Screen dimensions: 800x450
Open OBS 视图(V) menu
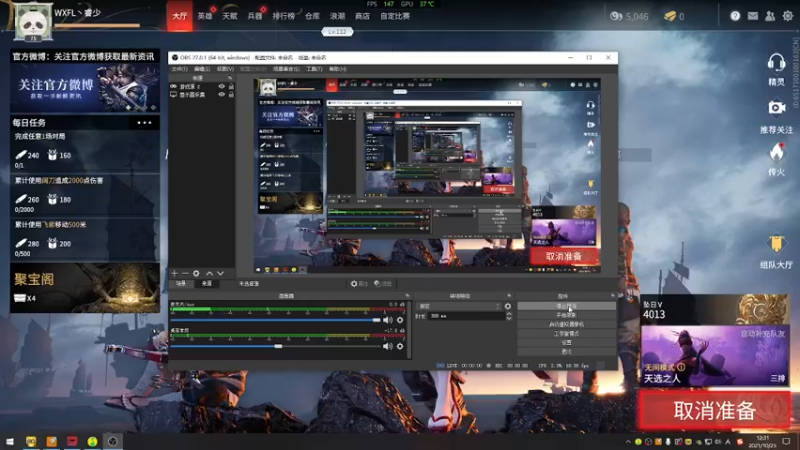pyautogui.click(x=225, y=69)
